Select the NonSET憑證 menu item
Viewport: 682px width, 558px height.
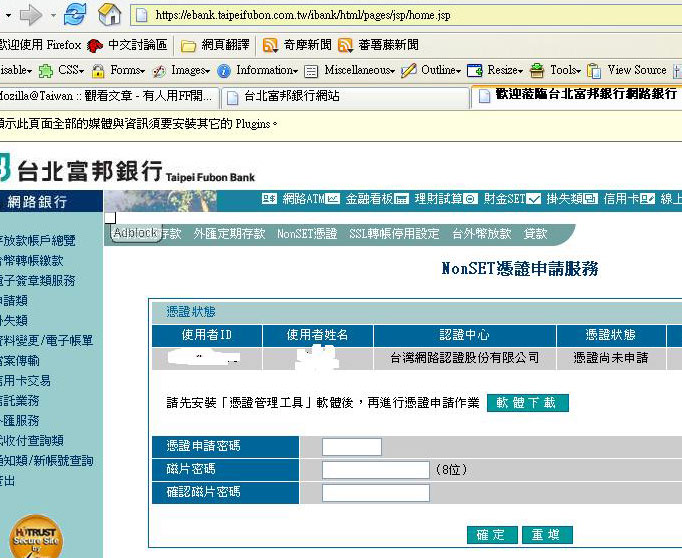tap(307, 234)
